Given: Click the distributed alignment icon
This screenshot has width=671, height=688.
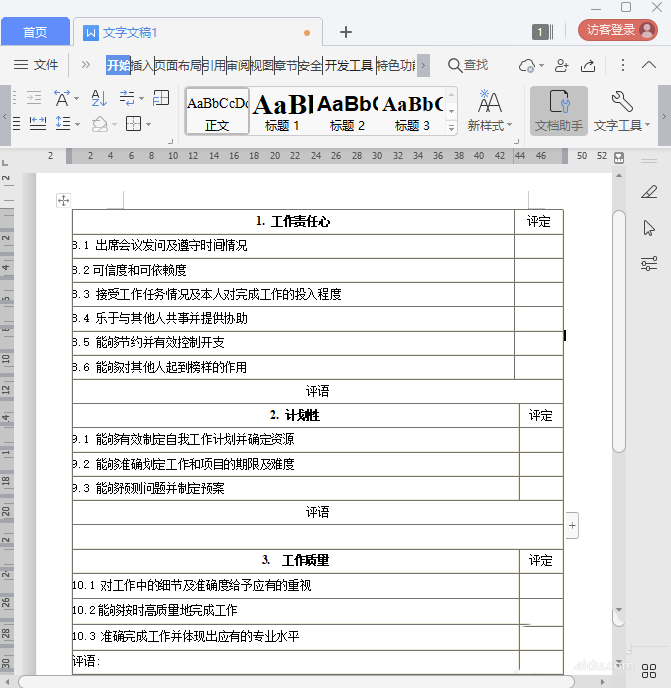Looking at the screenshot, I should pyautogui.click(x=38, y=124).
